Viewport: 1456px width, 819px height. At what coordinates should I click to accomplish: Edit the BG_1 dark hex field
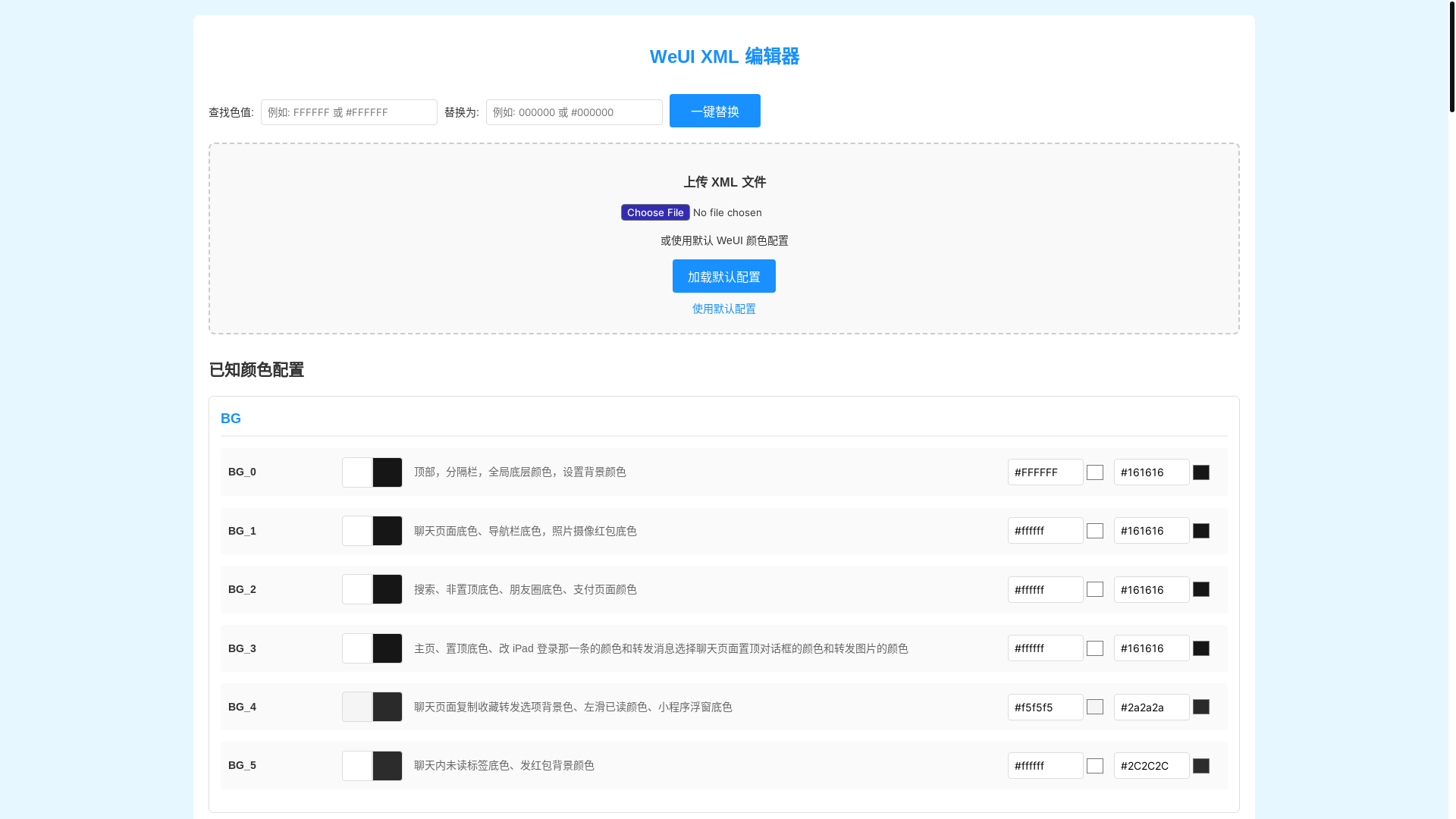tap(1152, 531)
